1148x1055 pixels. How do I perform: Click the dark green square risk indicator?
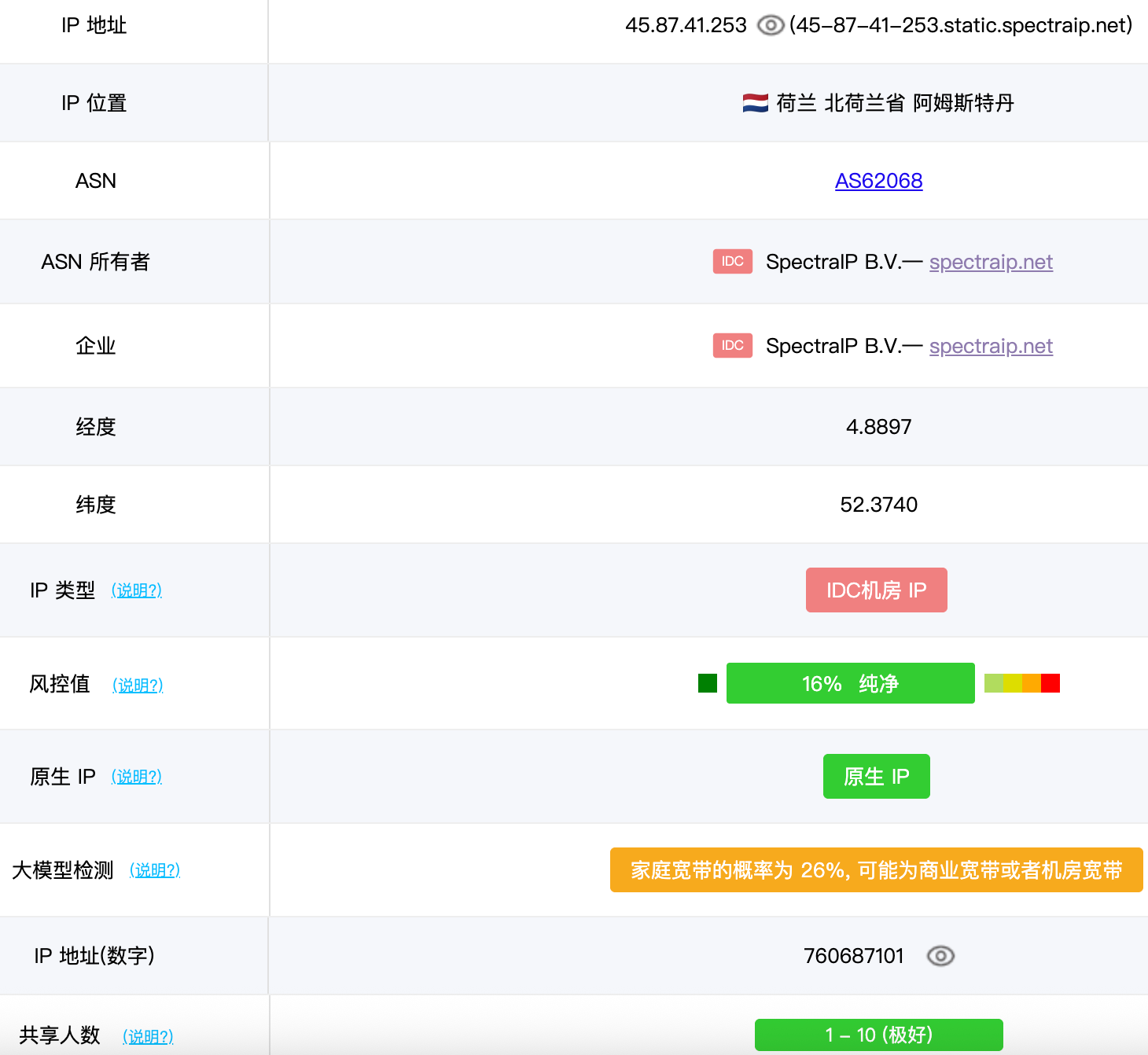(x=708, y=683)
